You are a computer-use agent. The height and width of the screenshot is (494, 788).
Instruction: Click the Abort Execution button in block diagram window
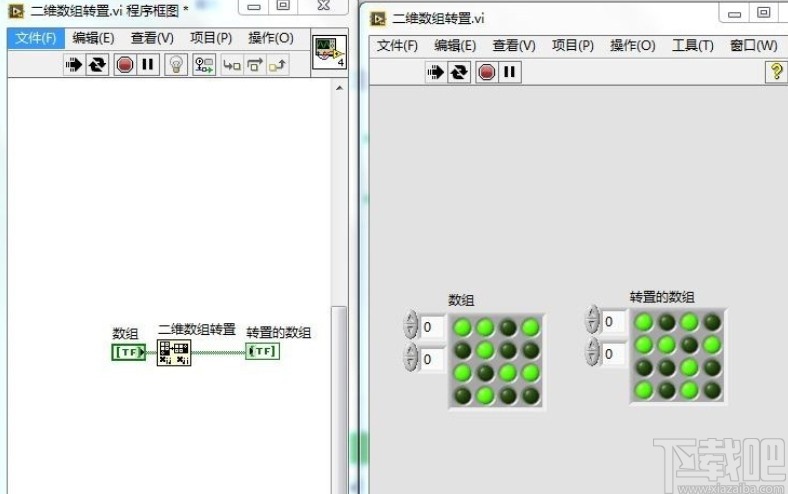[125, 65]
